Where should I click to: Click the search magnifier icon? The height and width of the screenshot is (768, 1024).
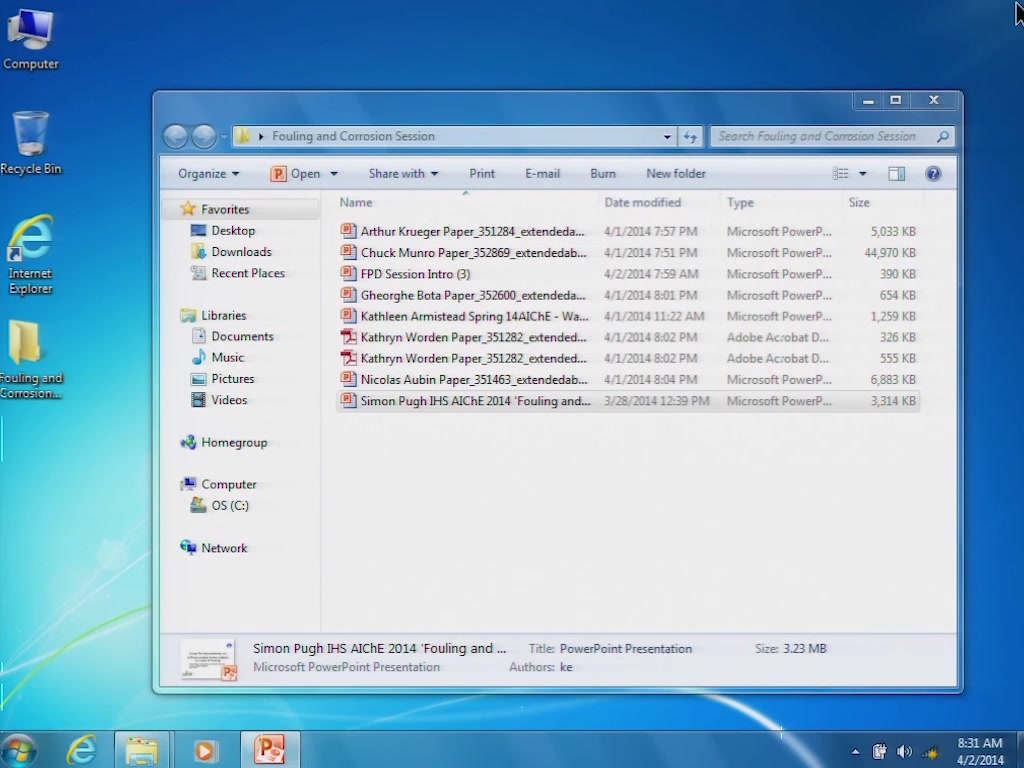(x=942, y=136)
